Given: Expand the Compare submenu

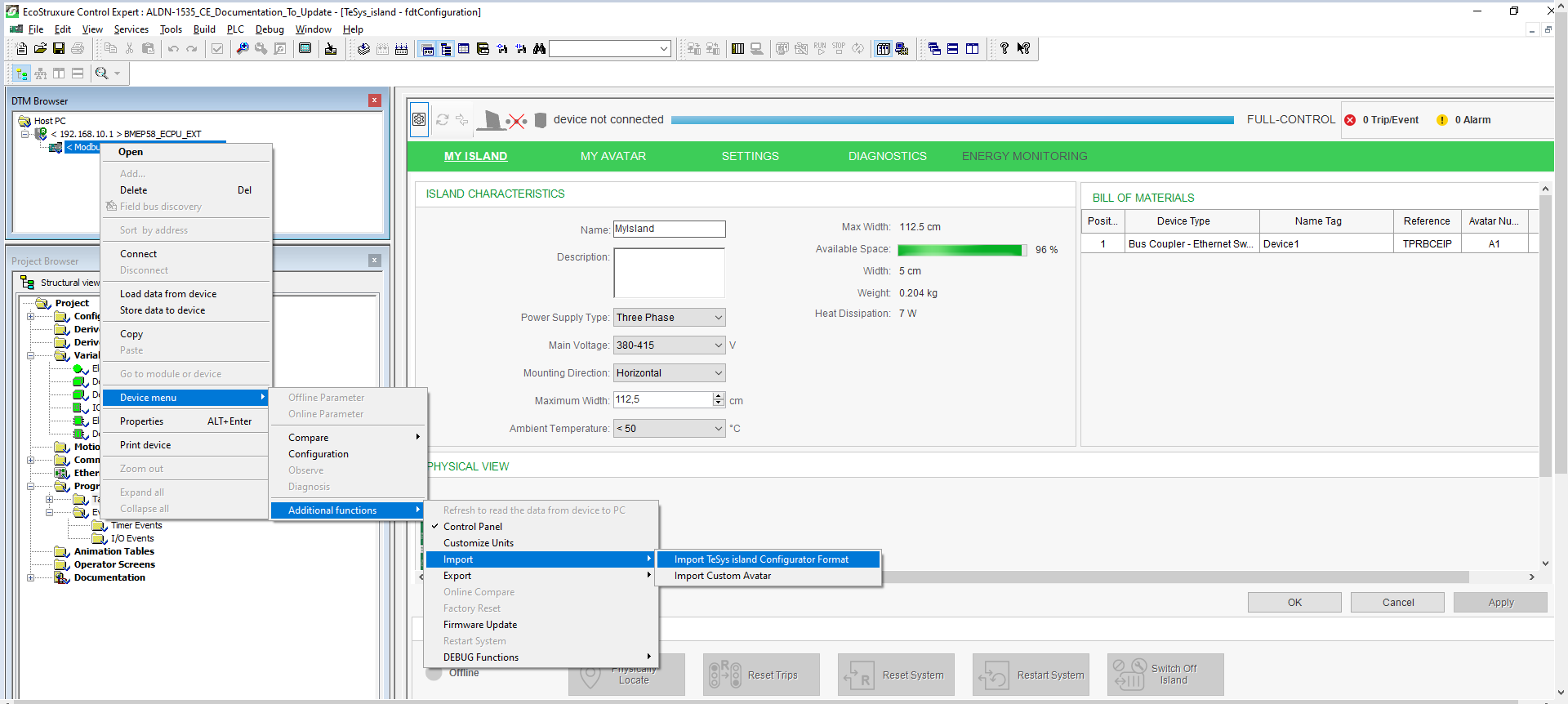Looking at the screenshot, I should point(349,438).
